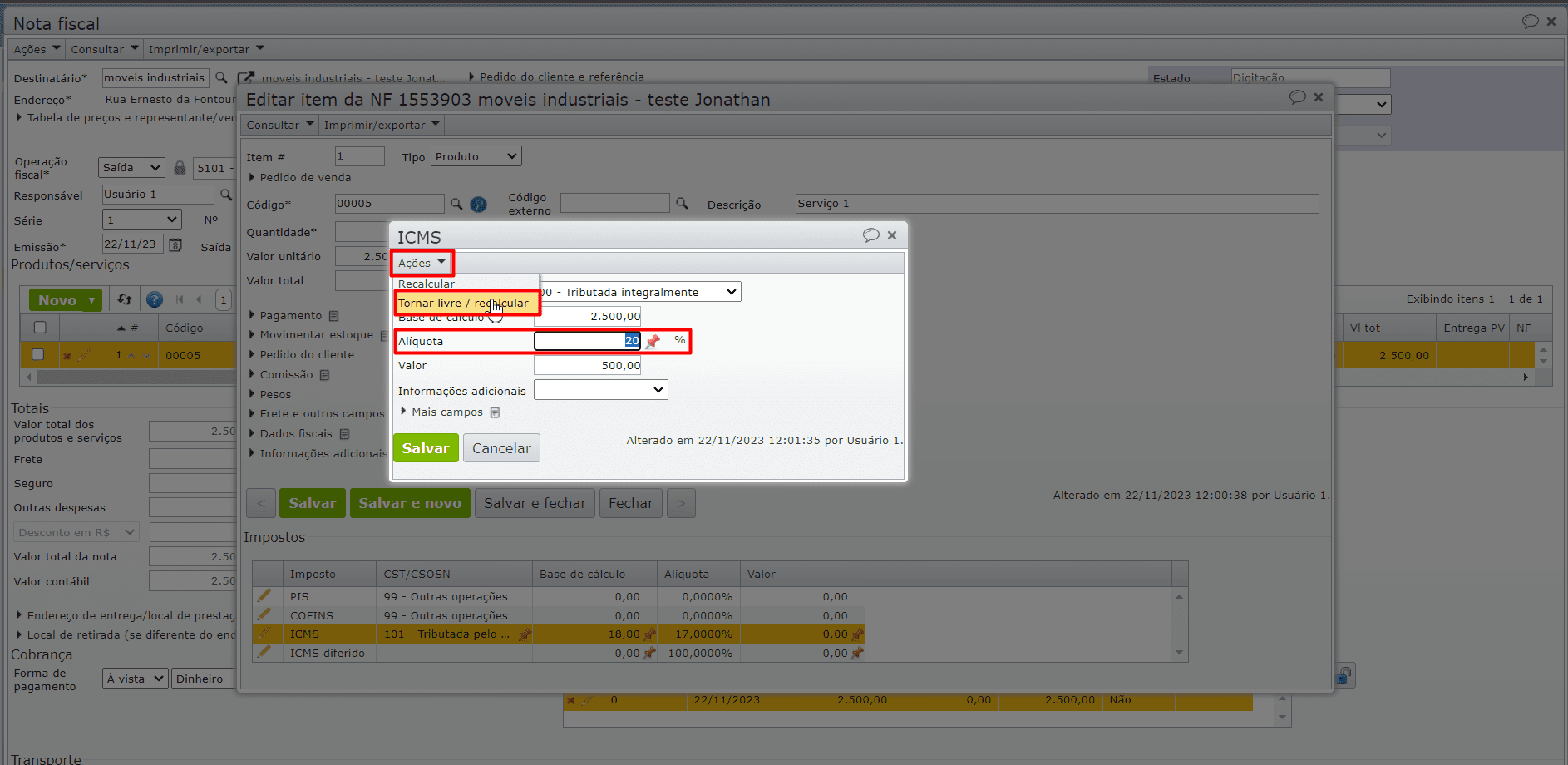
Task: Expand the Comissão section
Action: (280, 374)
